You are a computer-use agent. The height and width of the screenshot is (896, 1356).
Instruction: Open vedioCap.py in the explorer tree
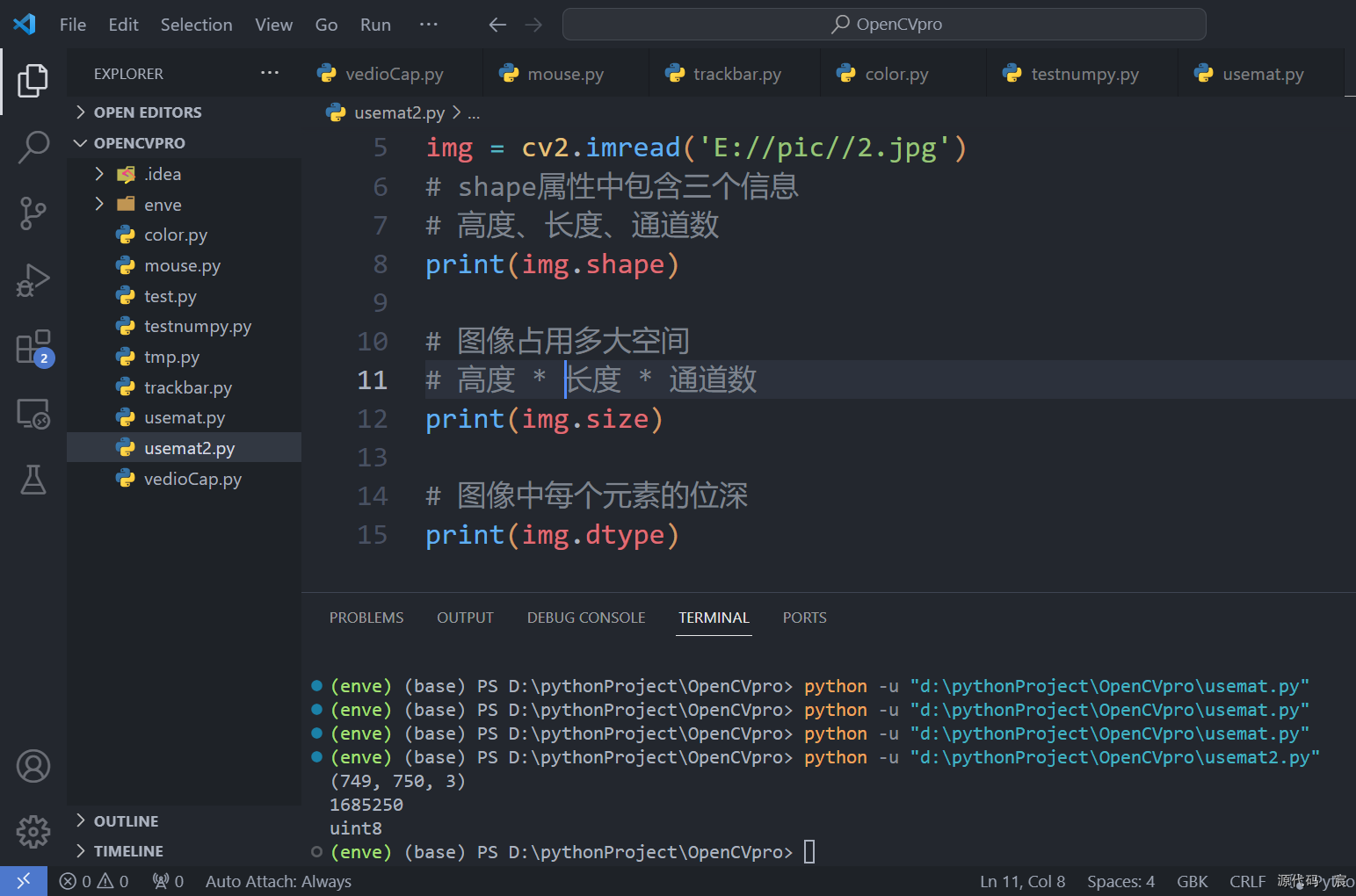pyautogui.click(x=184, y=479)
